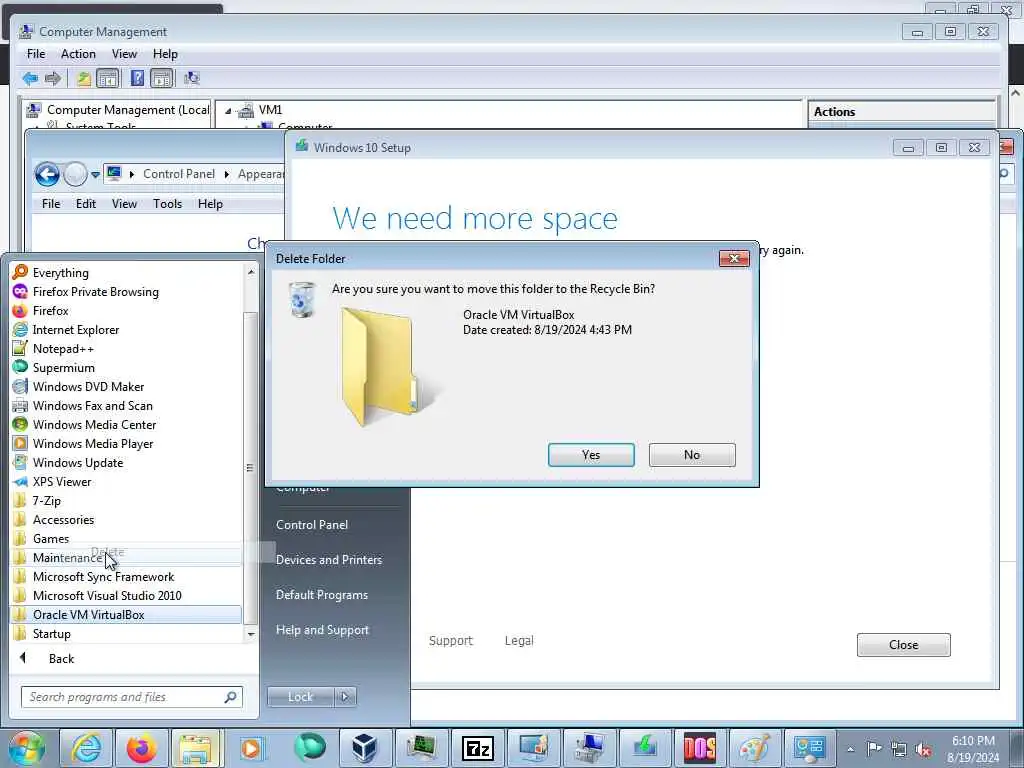Click the Back arrow in Computer Management toolbar

pyautogui.click(x=30, y=78)
